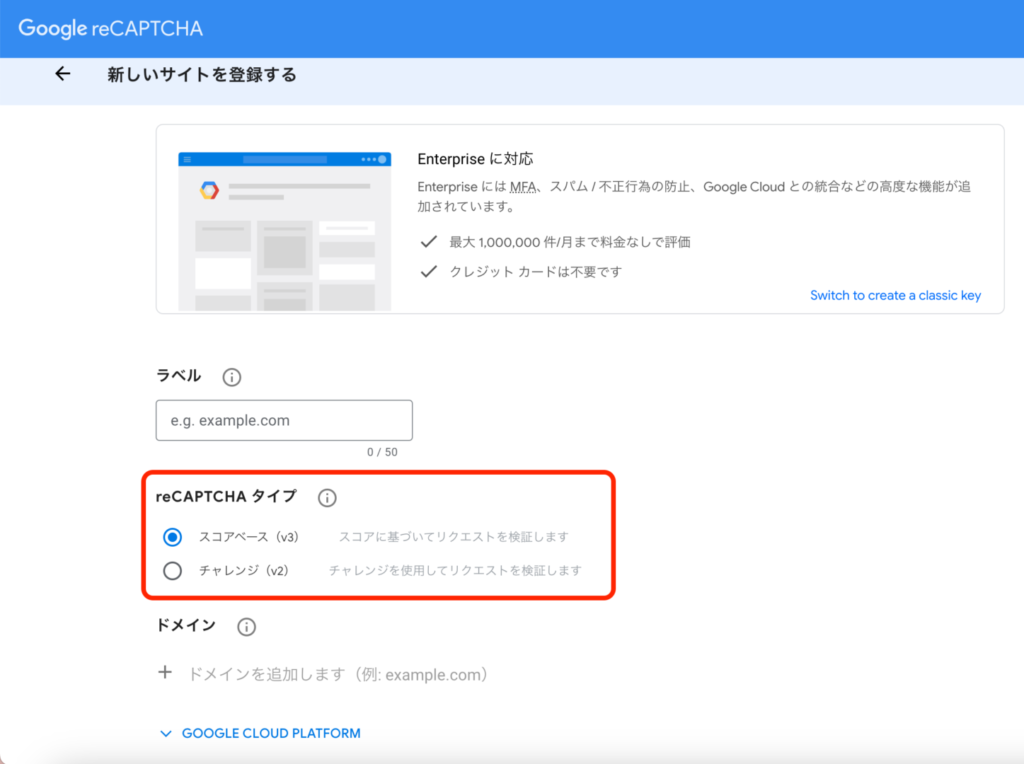
Task: Click the plus icon to add a domain
Action: point(165,672)
